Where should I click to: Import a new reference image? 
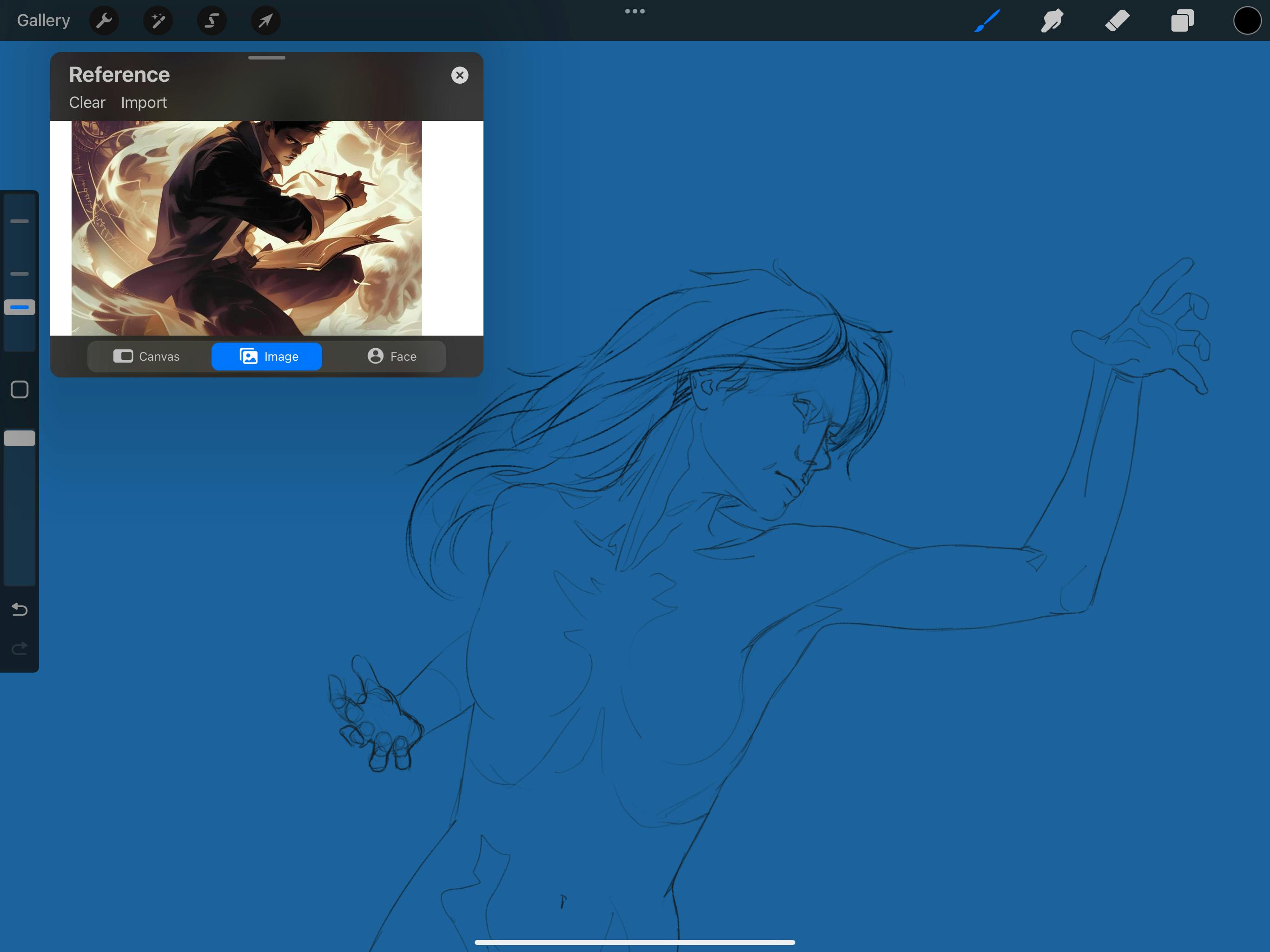click(144, 102)
